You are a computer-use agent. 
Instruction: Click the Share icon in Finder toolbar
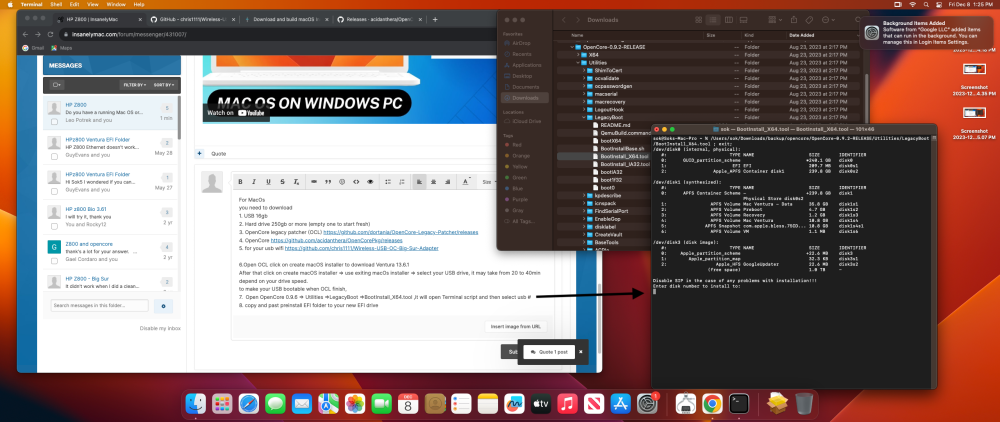point(793,20)
